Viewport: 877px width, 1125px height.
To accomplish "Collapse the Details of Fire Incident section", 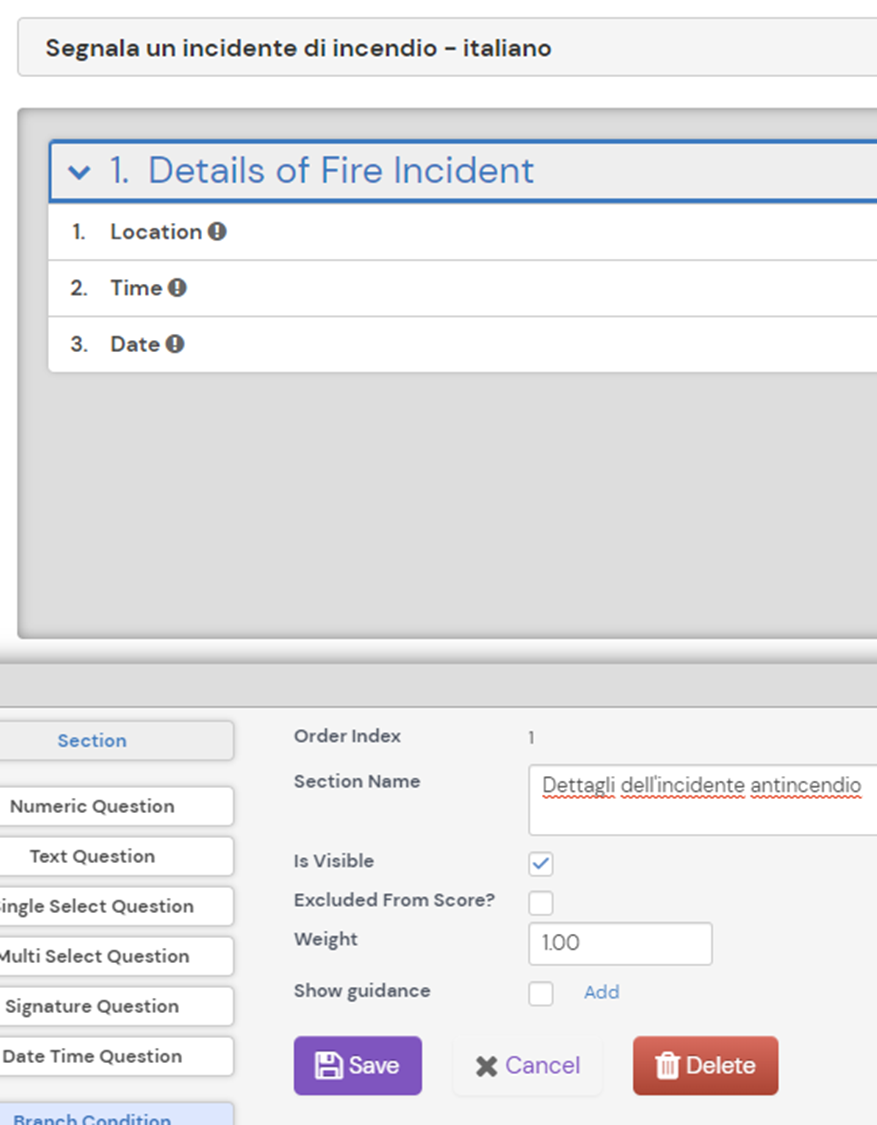I will tap(79, 172).
